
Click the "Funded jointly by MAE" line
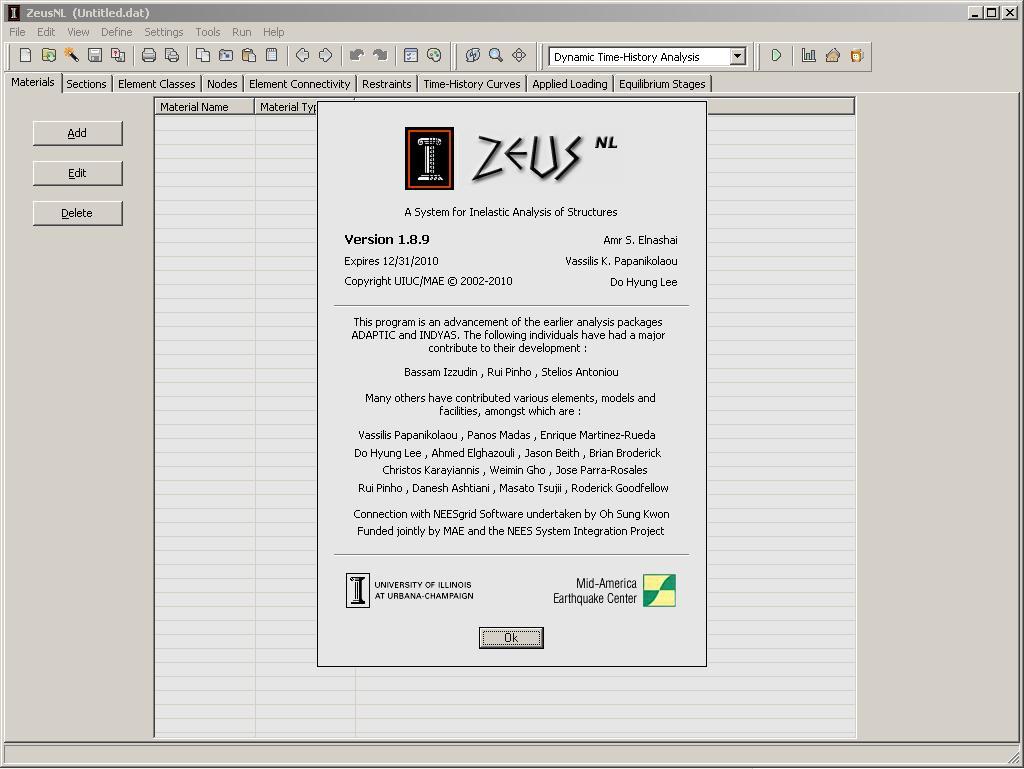[511, 531]
